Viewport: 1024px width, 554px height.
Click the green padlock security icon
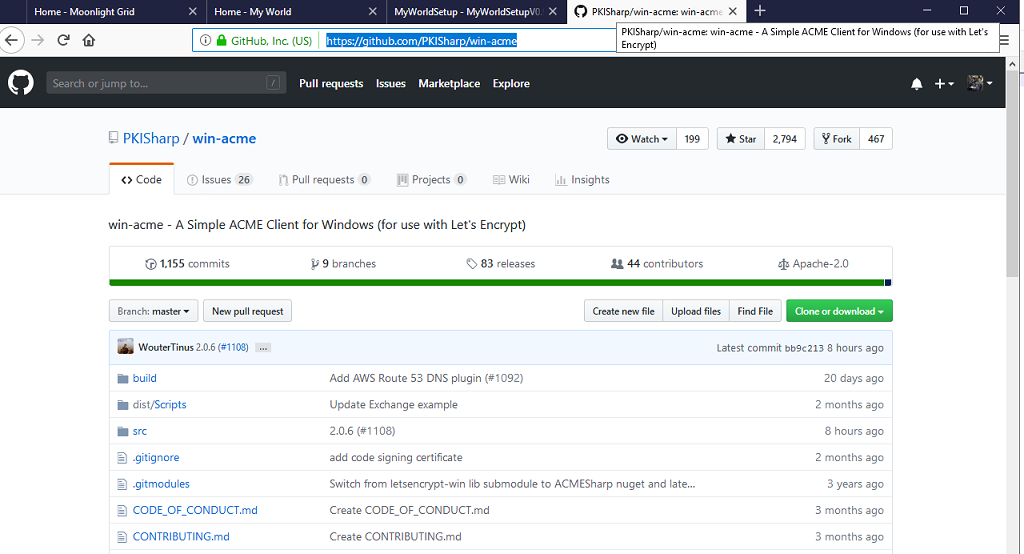pos(221,41)
